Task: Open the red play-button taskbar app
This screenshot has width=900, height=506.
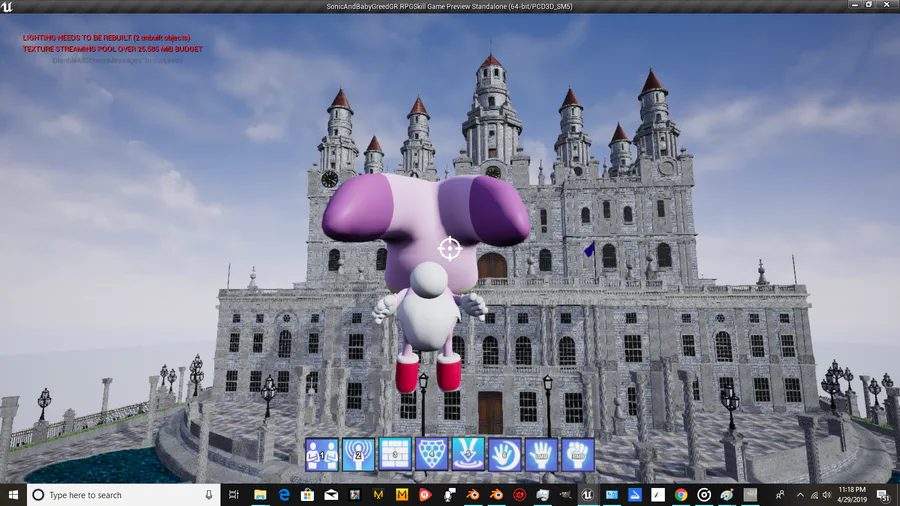Action: click(425, 495)
